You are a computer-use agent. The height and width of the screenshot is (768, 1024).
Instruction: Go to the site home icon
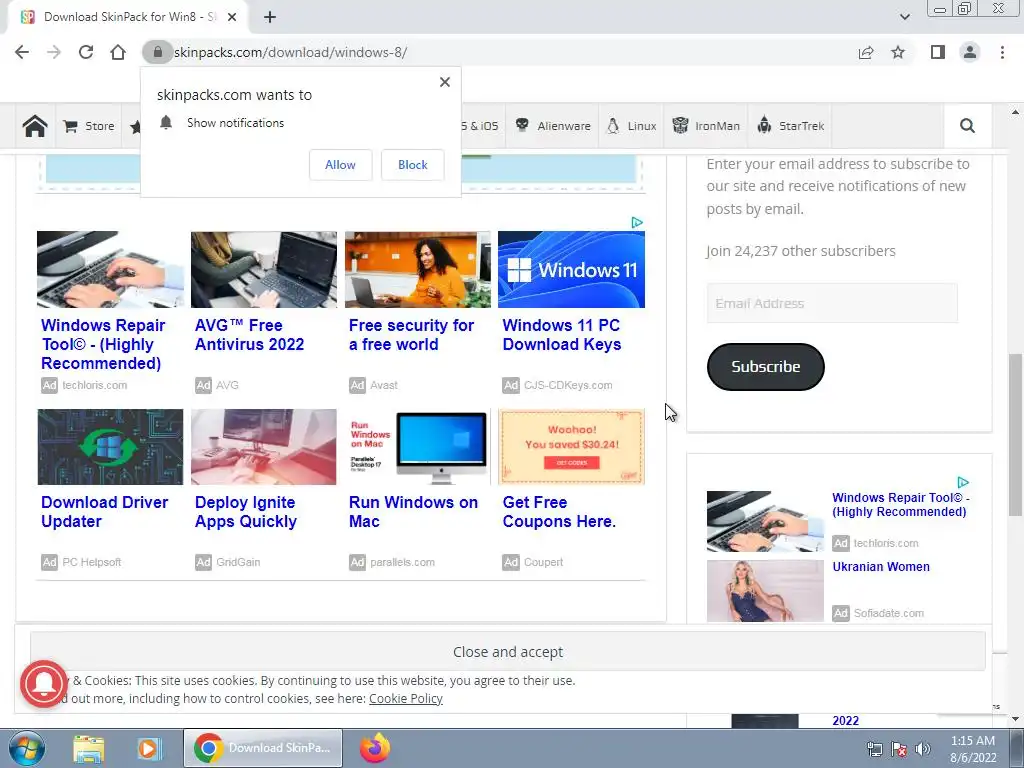pos(35,125)
